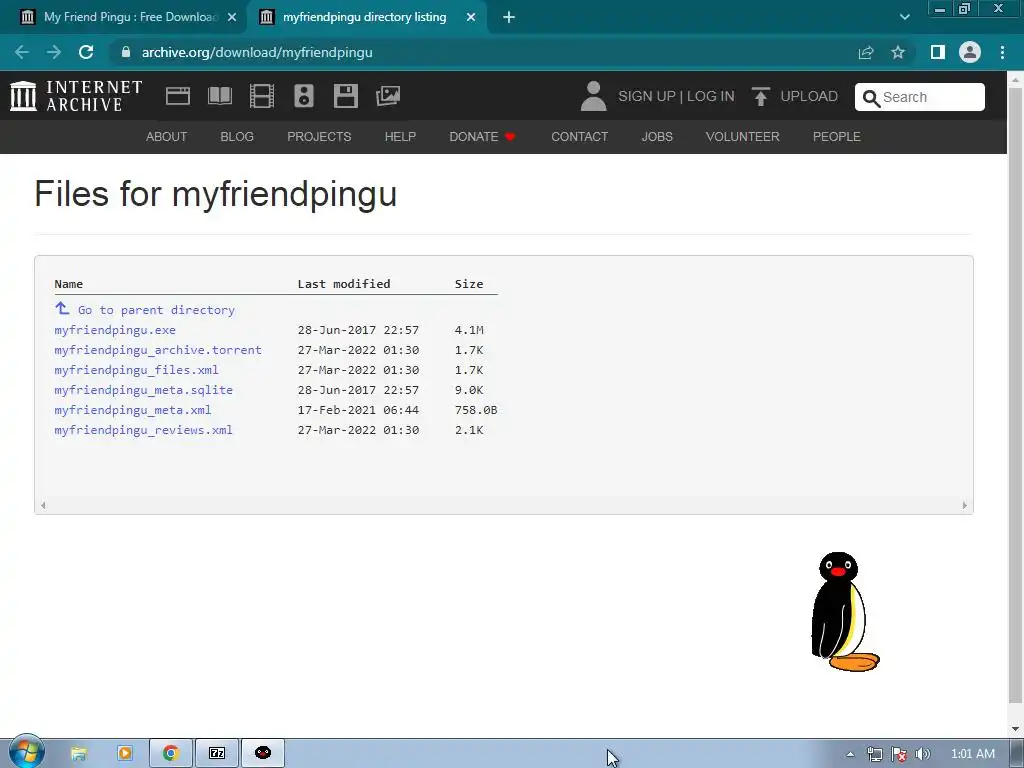Image resolution: width=1024 pixels, height=768 pixels.
Task: Open myfriendpingu_meta.sqlite link
Action: coord(144,390)
